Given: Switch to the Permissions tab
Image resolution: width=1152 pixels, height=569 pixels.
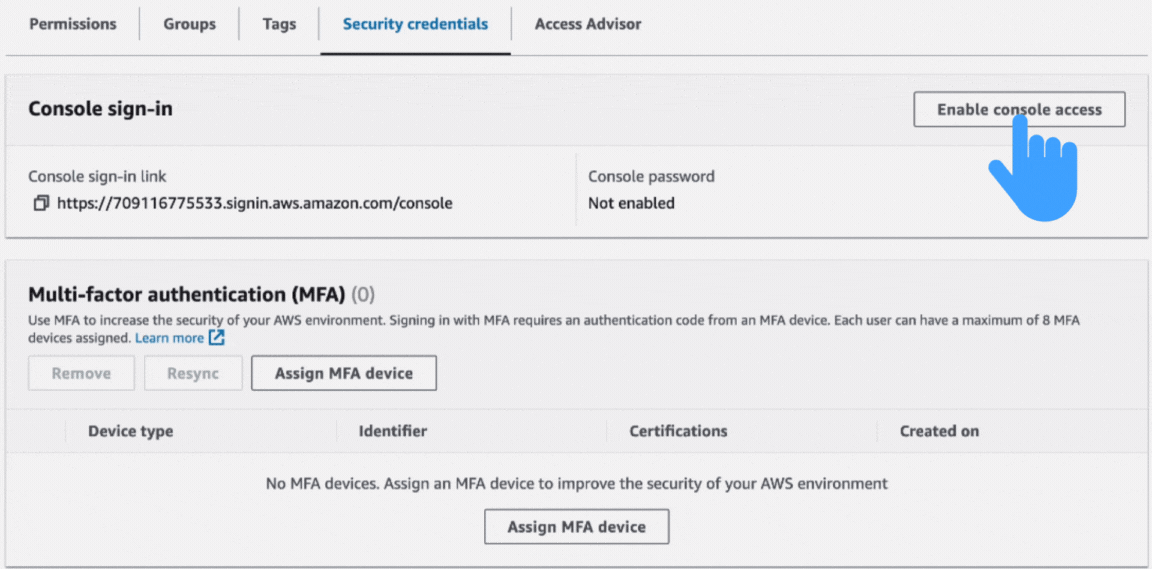Looking at the screenshot, I should point(72,24).
